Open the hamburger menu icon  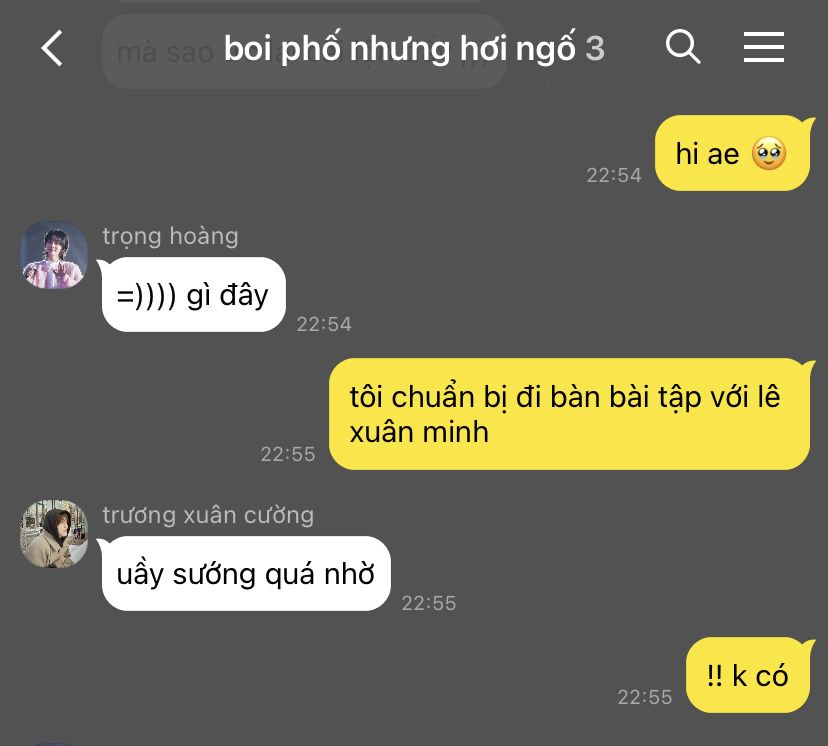pyautogui.click(x=764, y=46)
